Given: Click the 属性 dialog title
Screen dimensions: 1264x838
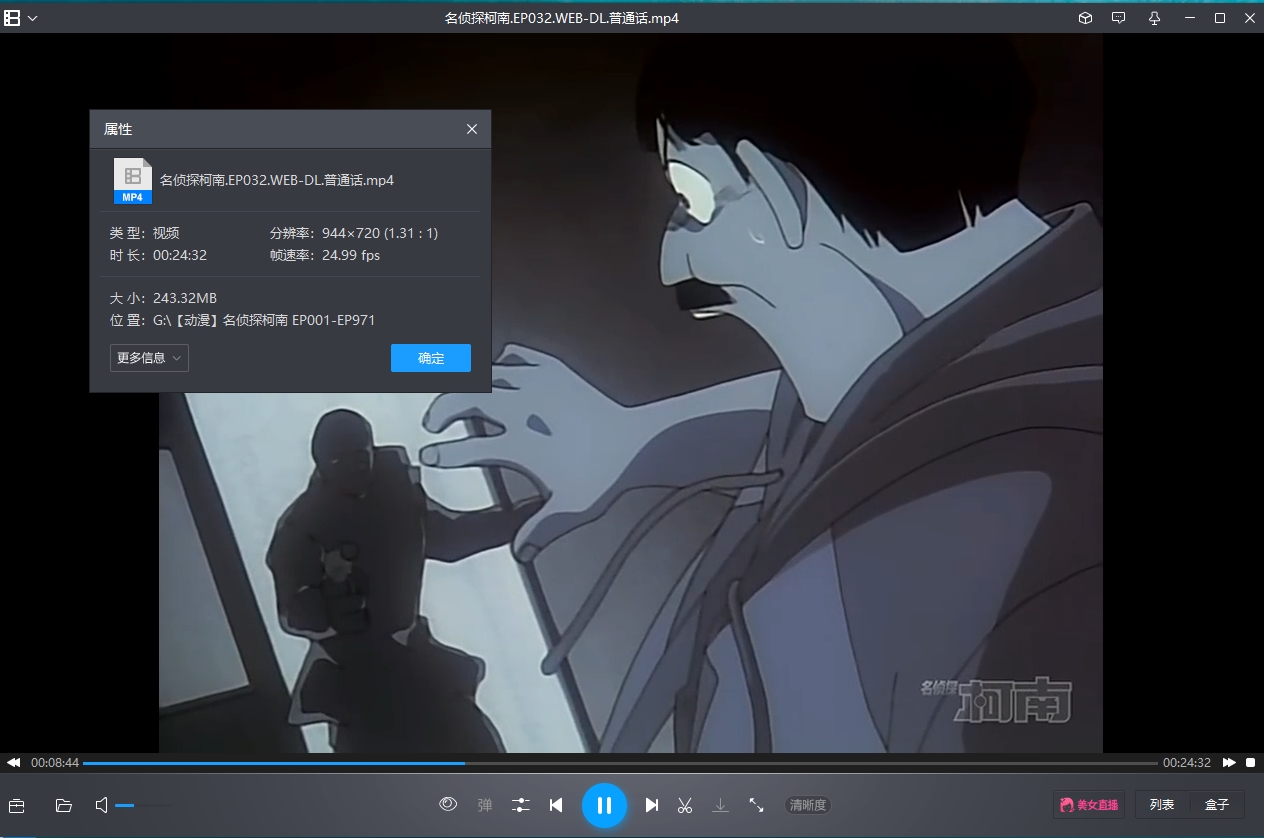Looking at the screenshot, I should (118, 129).
